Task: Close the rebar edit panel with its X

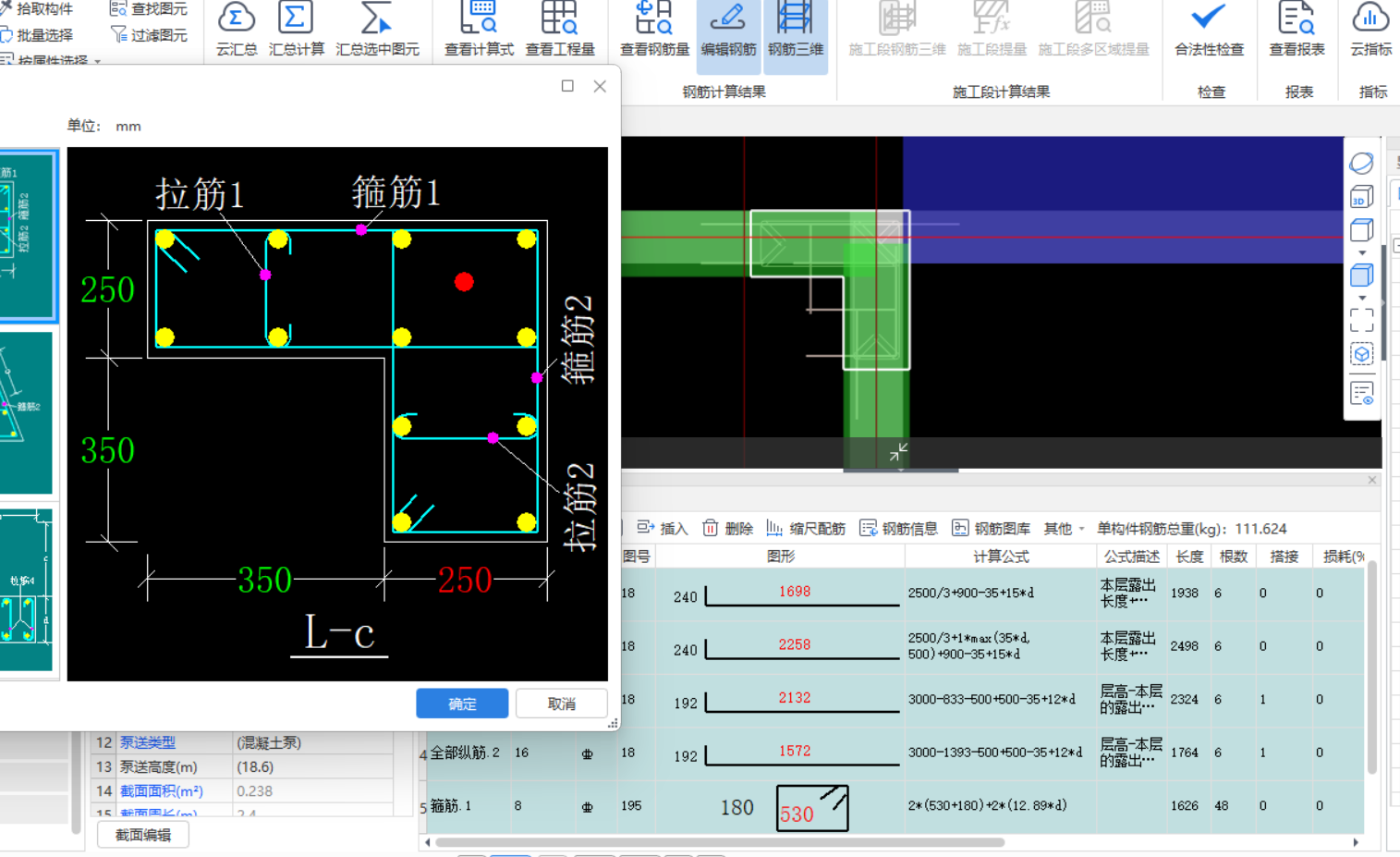Action: [1372, 480]
